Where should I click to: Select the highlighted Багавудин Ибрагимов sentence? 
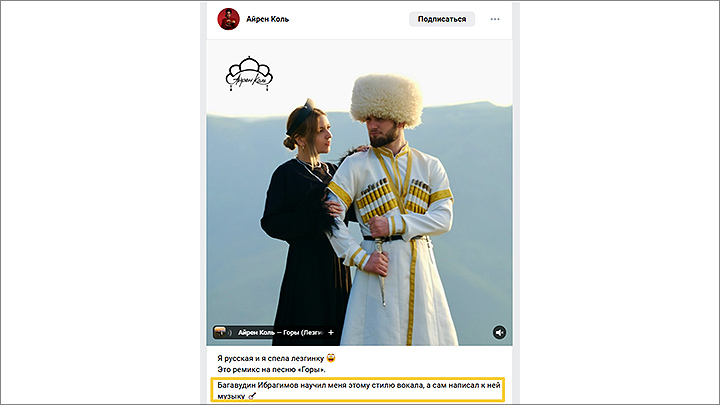[x=358, y=389]
